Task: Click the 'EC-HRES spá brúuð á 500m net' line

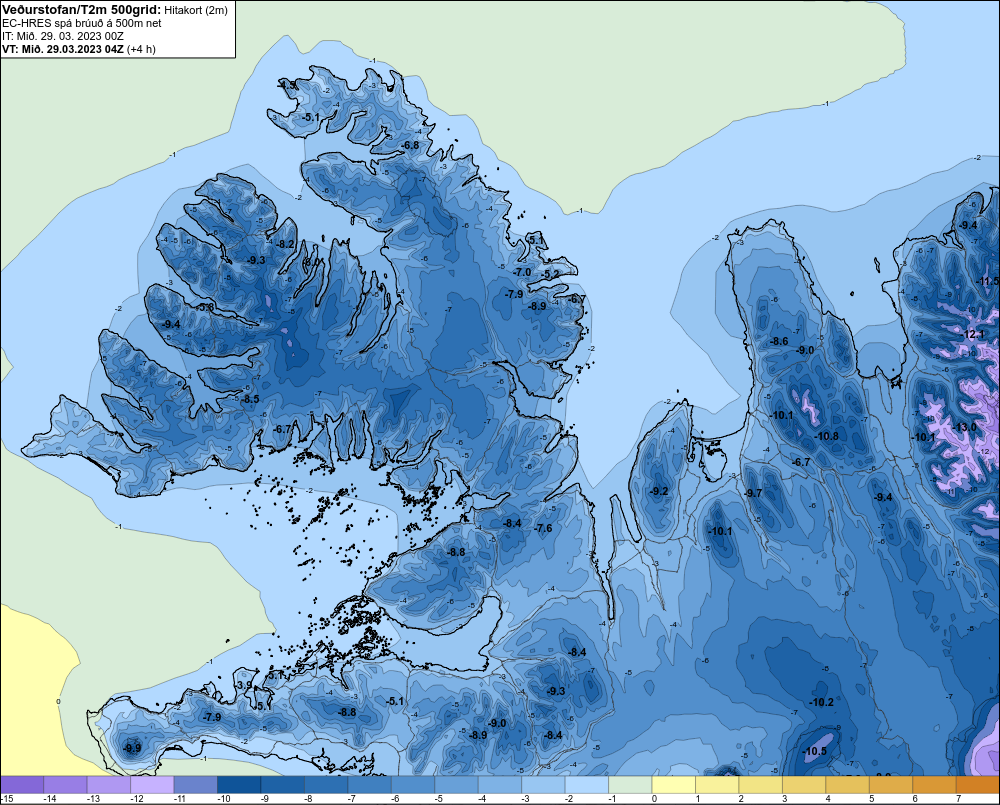Action: tap(82, 24)
